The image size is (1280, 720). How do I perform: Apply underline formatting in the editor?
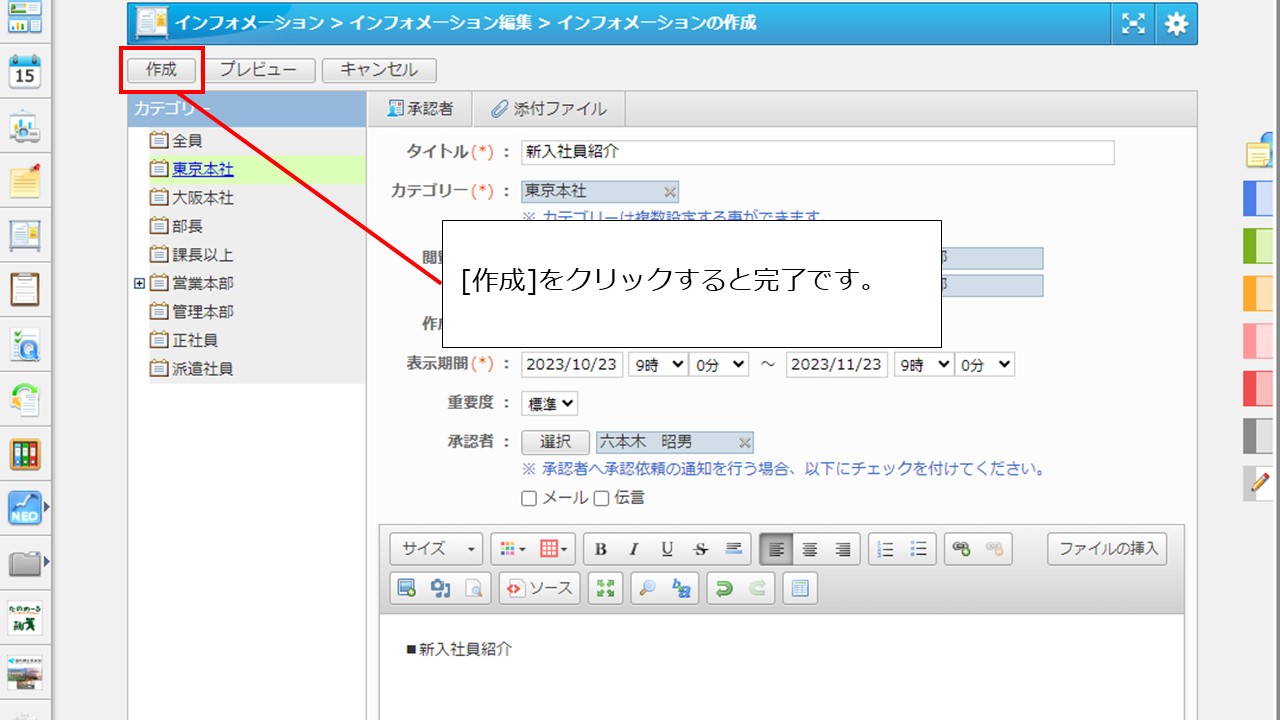667,549
